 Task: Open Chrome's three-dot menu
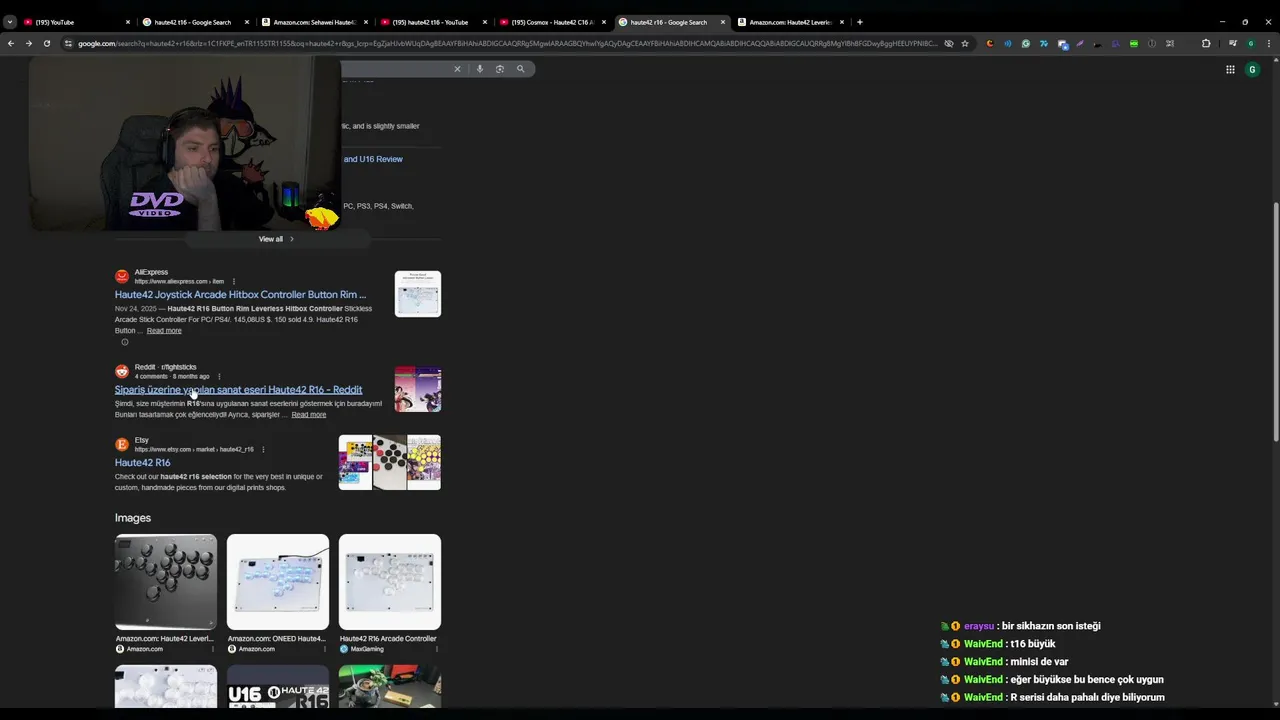pyautogui.click(x=1267, y=43)
